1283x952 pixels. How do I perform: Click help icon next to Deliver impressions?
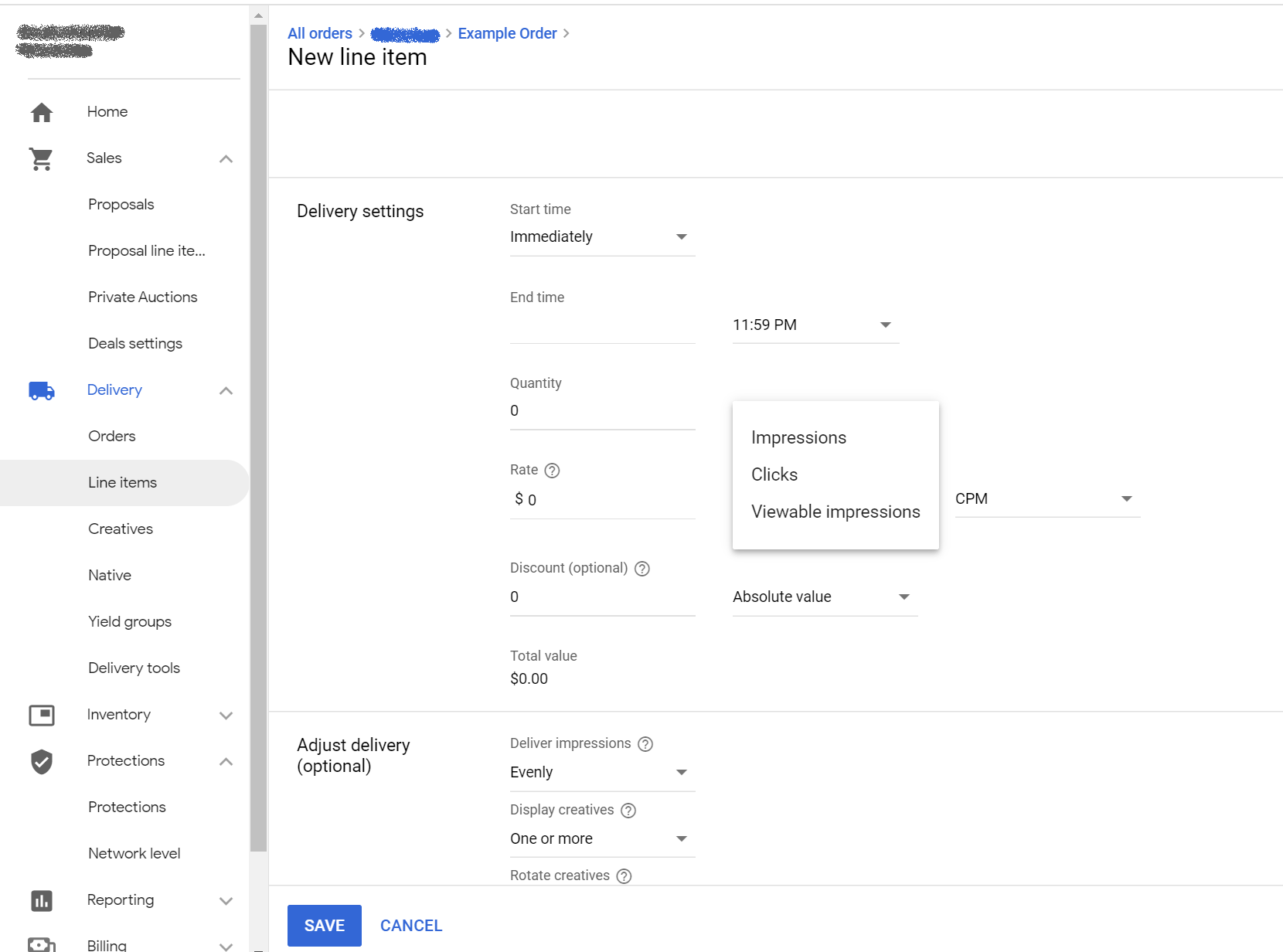pos(645,744)
